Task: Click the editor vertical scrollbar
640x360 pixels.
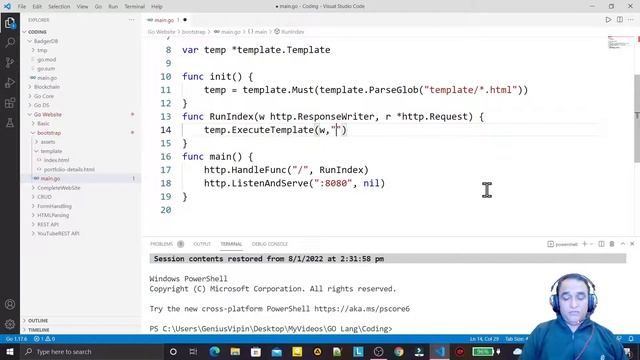Action: [637, 118]
